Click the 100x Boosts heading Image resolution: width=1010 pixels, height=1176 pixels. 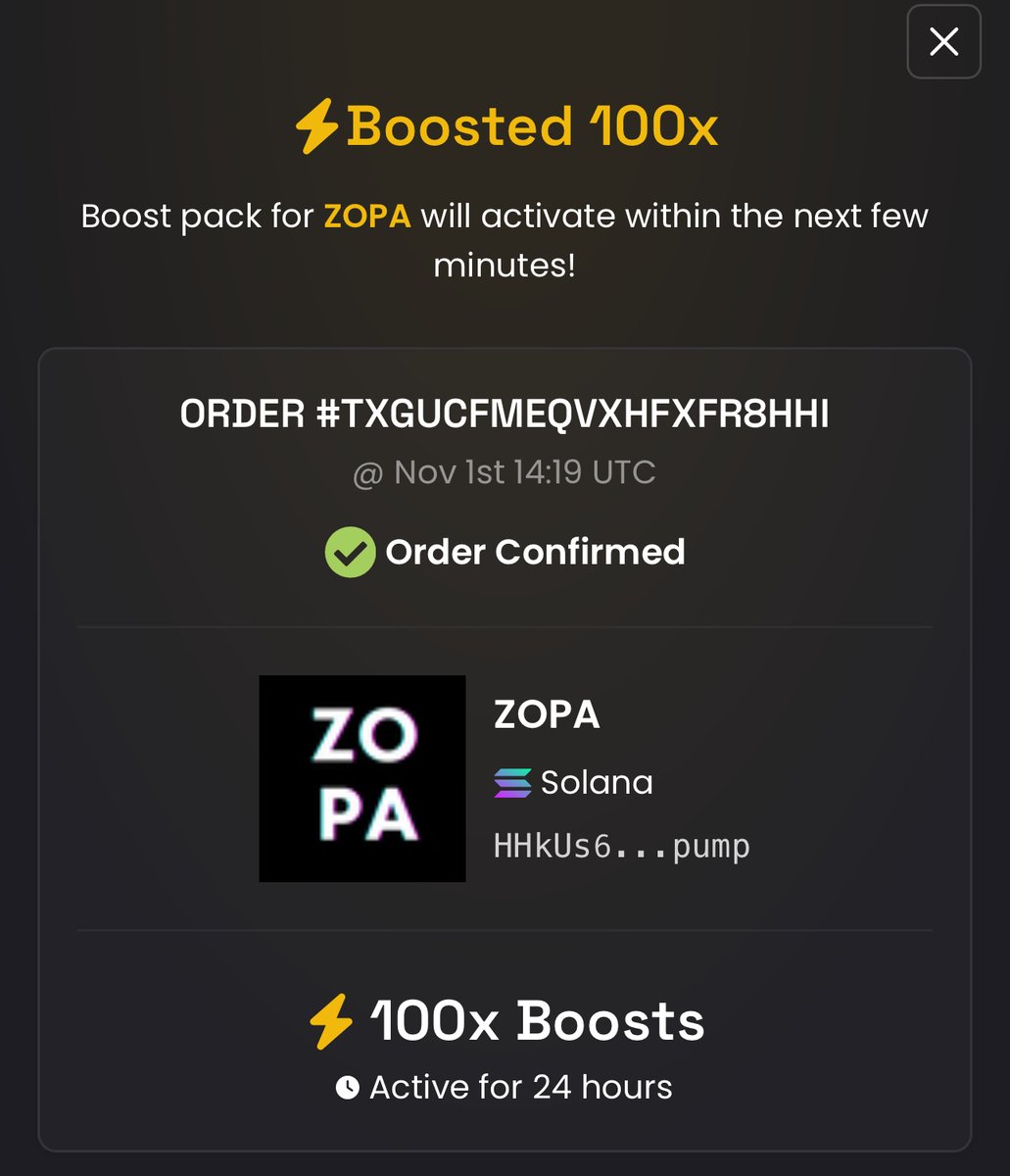click(x=537, y=1022)
